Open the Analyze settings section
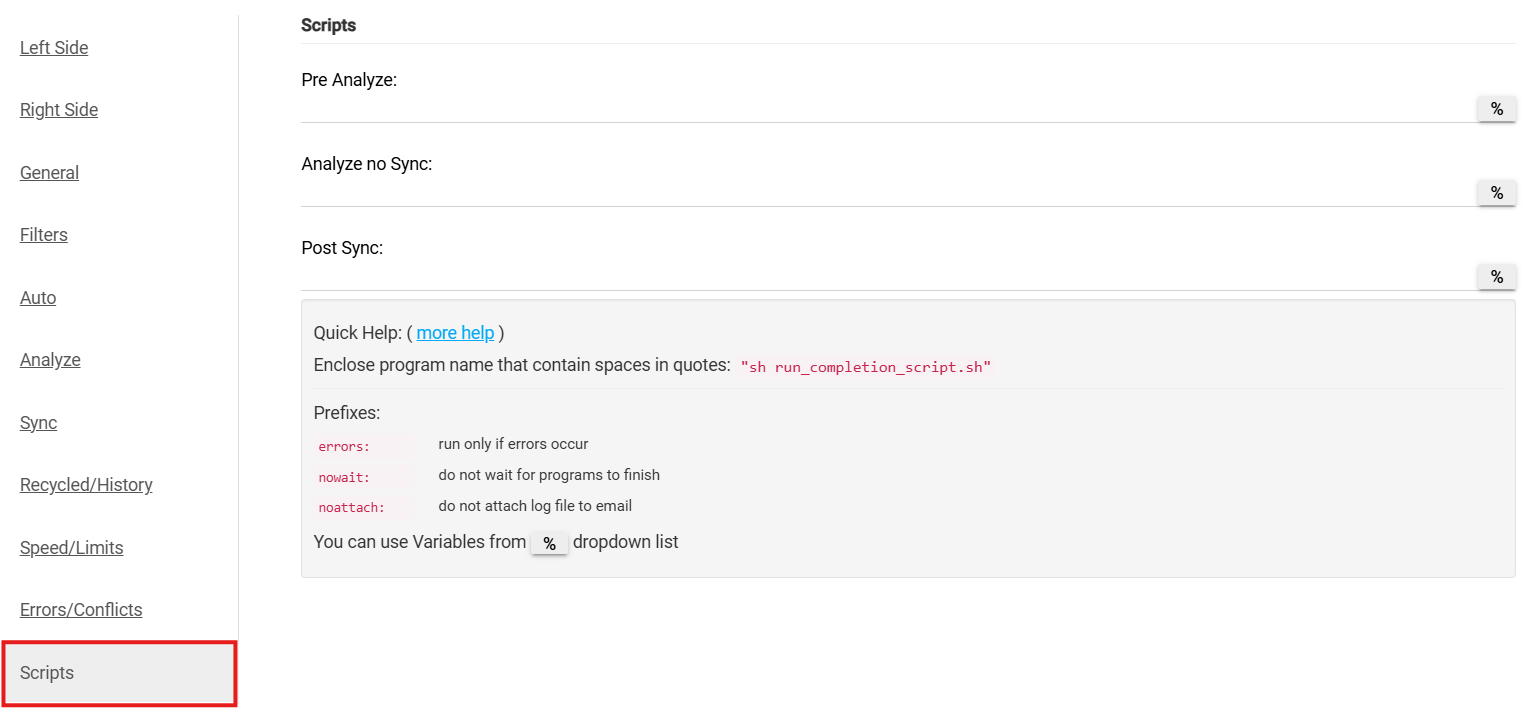Screen dimensions: 1527x708 50,360
